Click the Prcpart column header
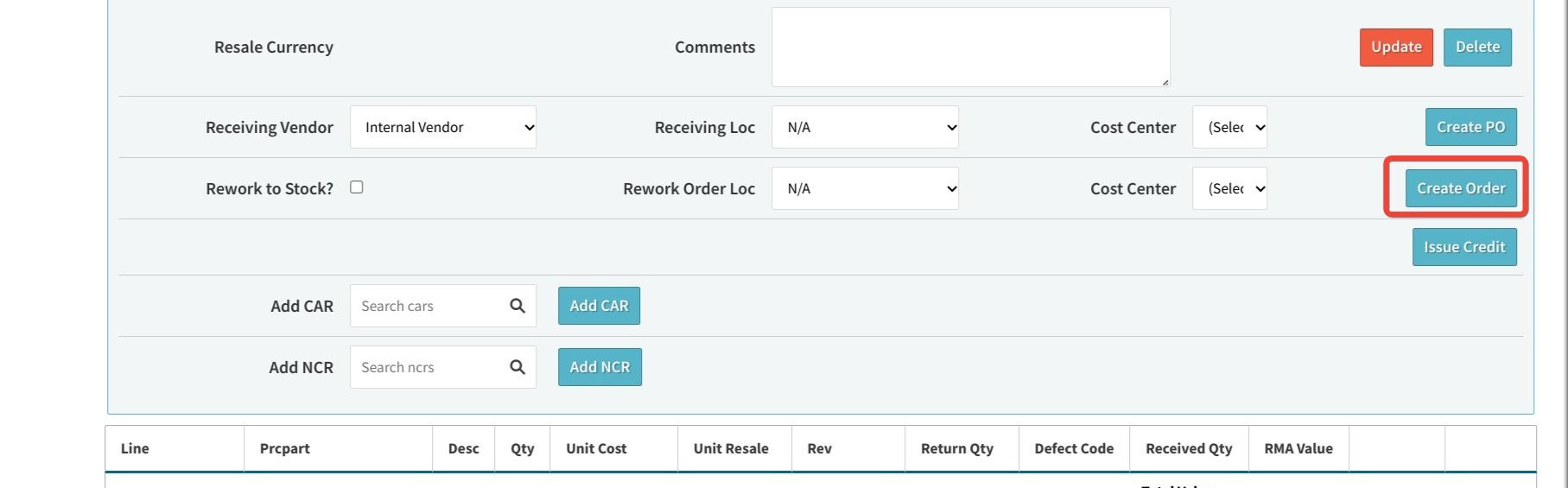The image size is (1568, 488). [x=285, y=448]
